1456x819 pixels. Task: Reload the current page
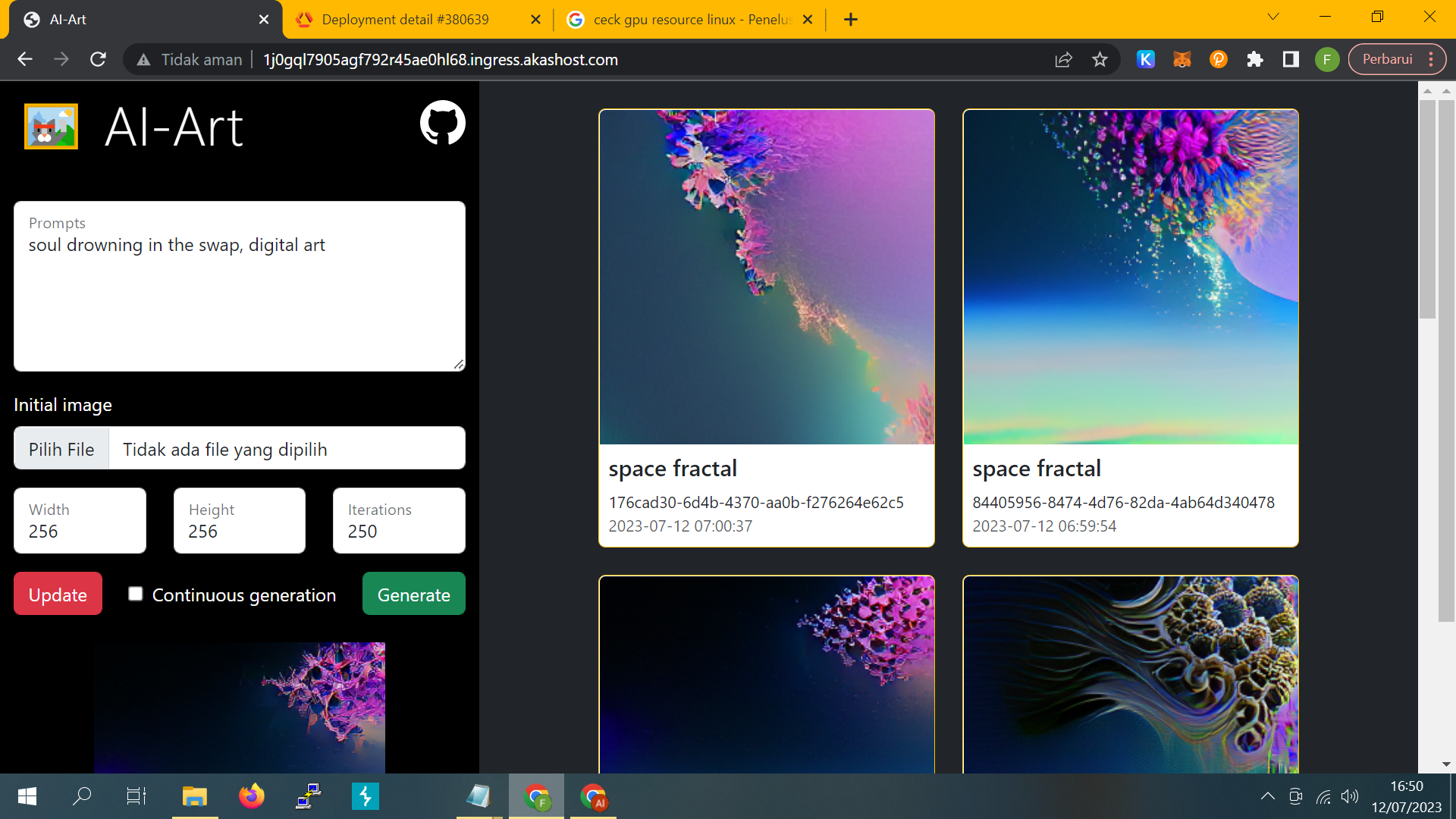click(x=98, y=59)
